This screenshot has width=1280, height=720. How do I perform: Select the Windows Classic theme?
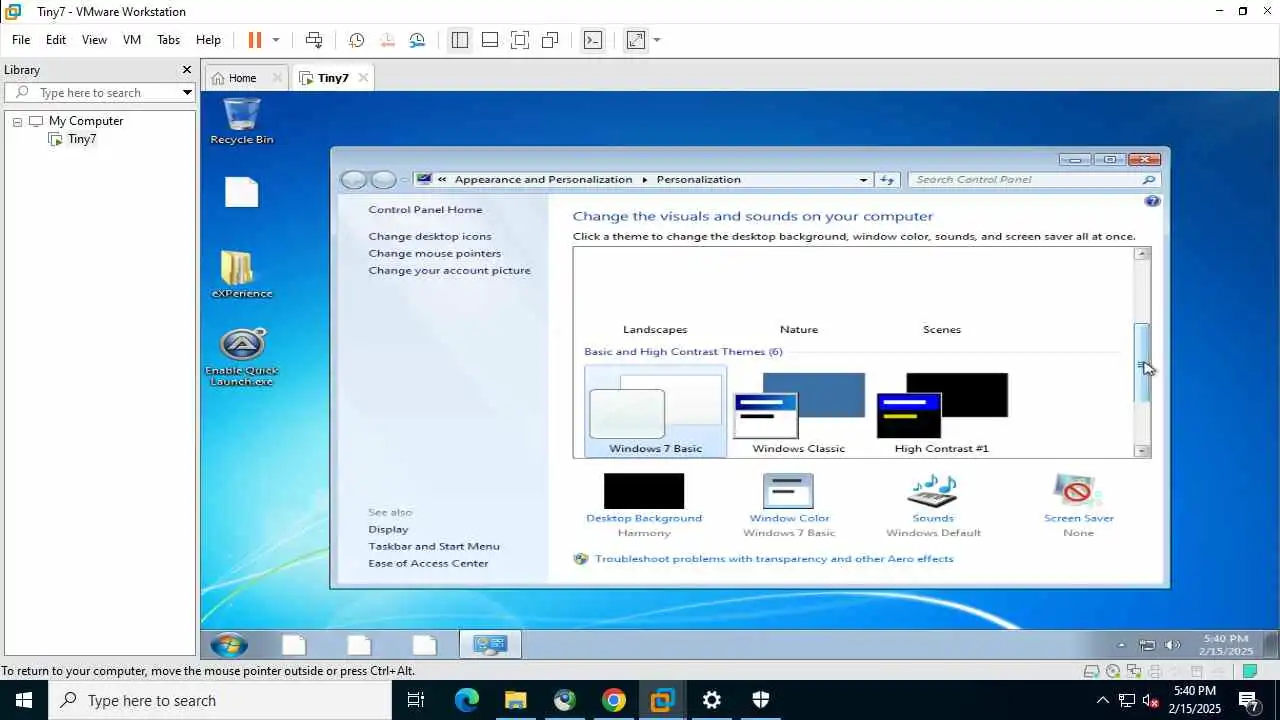[799, 412]
